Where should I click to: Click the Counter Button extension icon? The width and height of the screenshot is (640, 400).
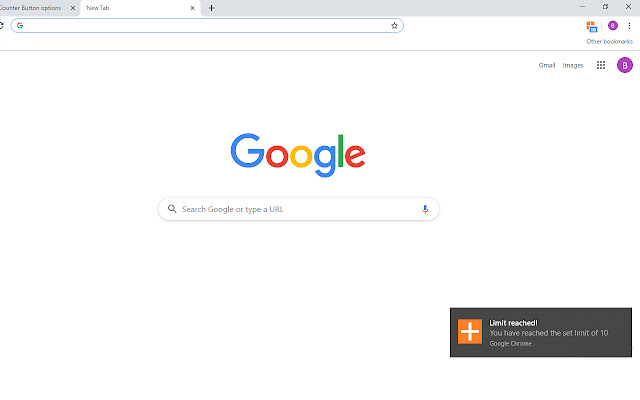tap(591, 27)
